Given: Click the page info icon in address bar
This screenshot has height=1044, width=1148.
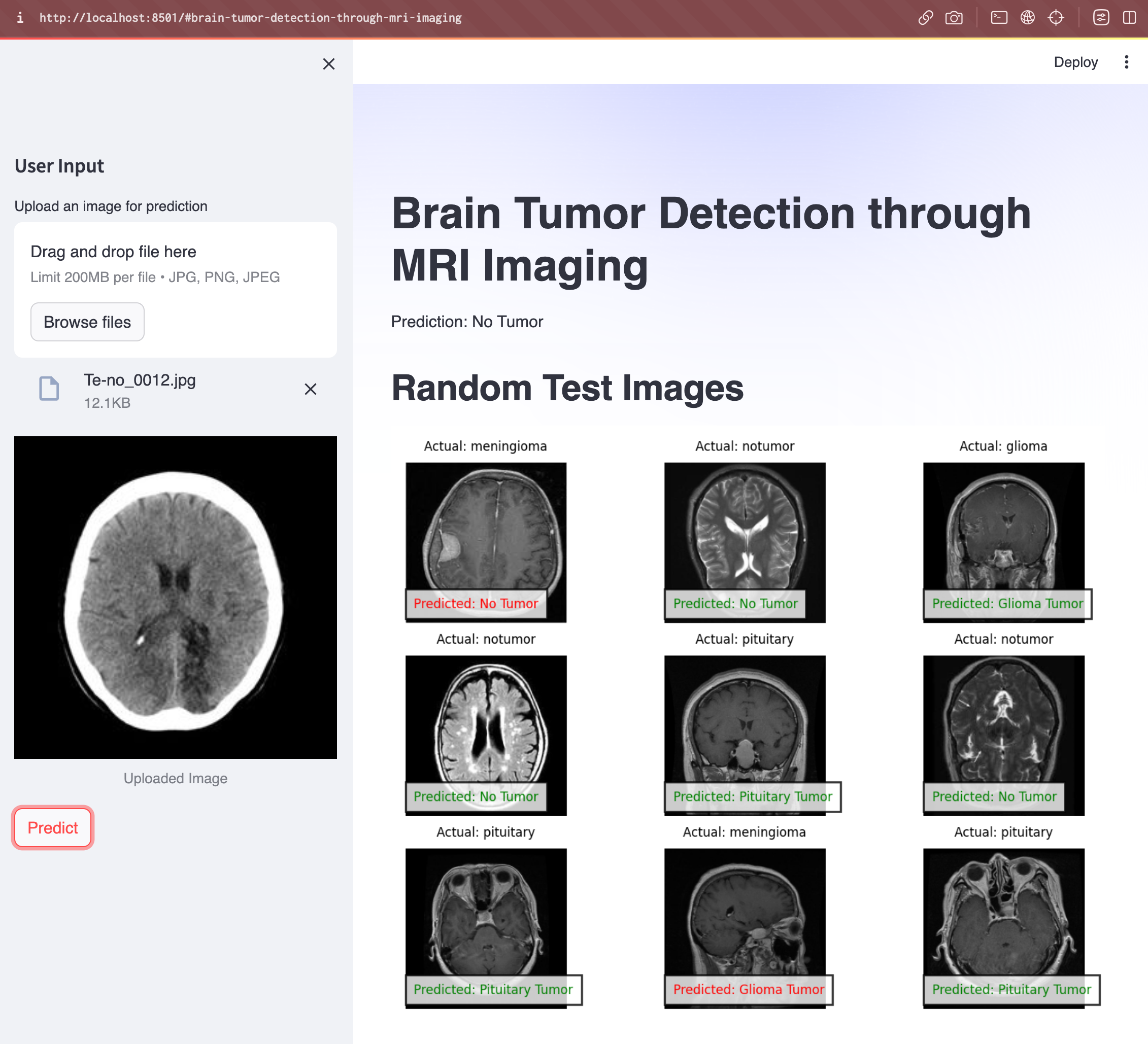Looking at the screenshot, I should click(x=20, y=18).
